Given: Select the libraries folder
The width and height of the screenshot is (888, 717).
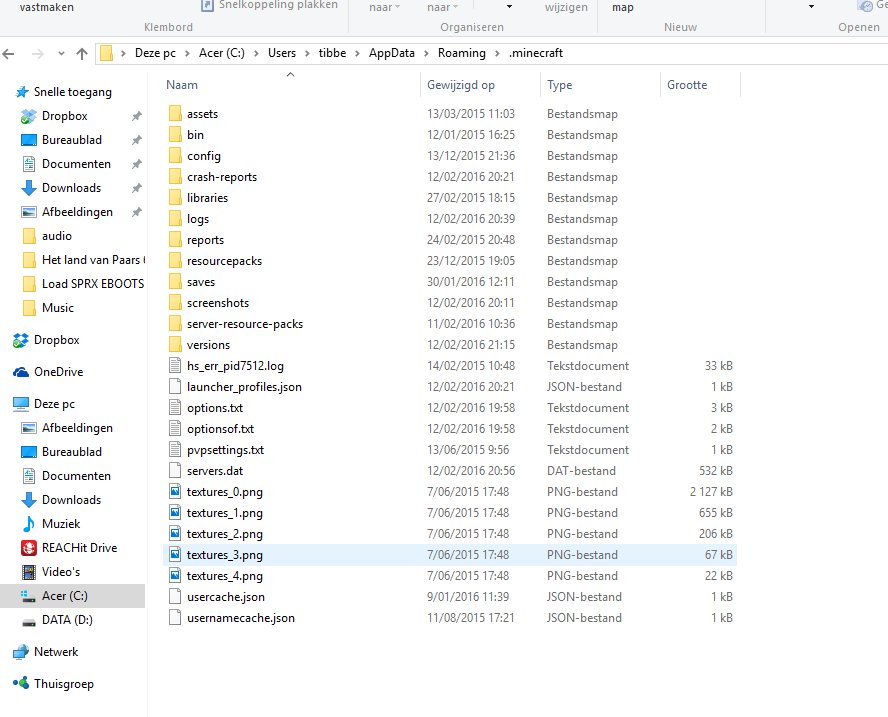Looking at the screenshot, I should (x=207, y=198).
